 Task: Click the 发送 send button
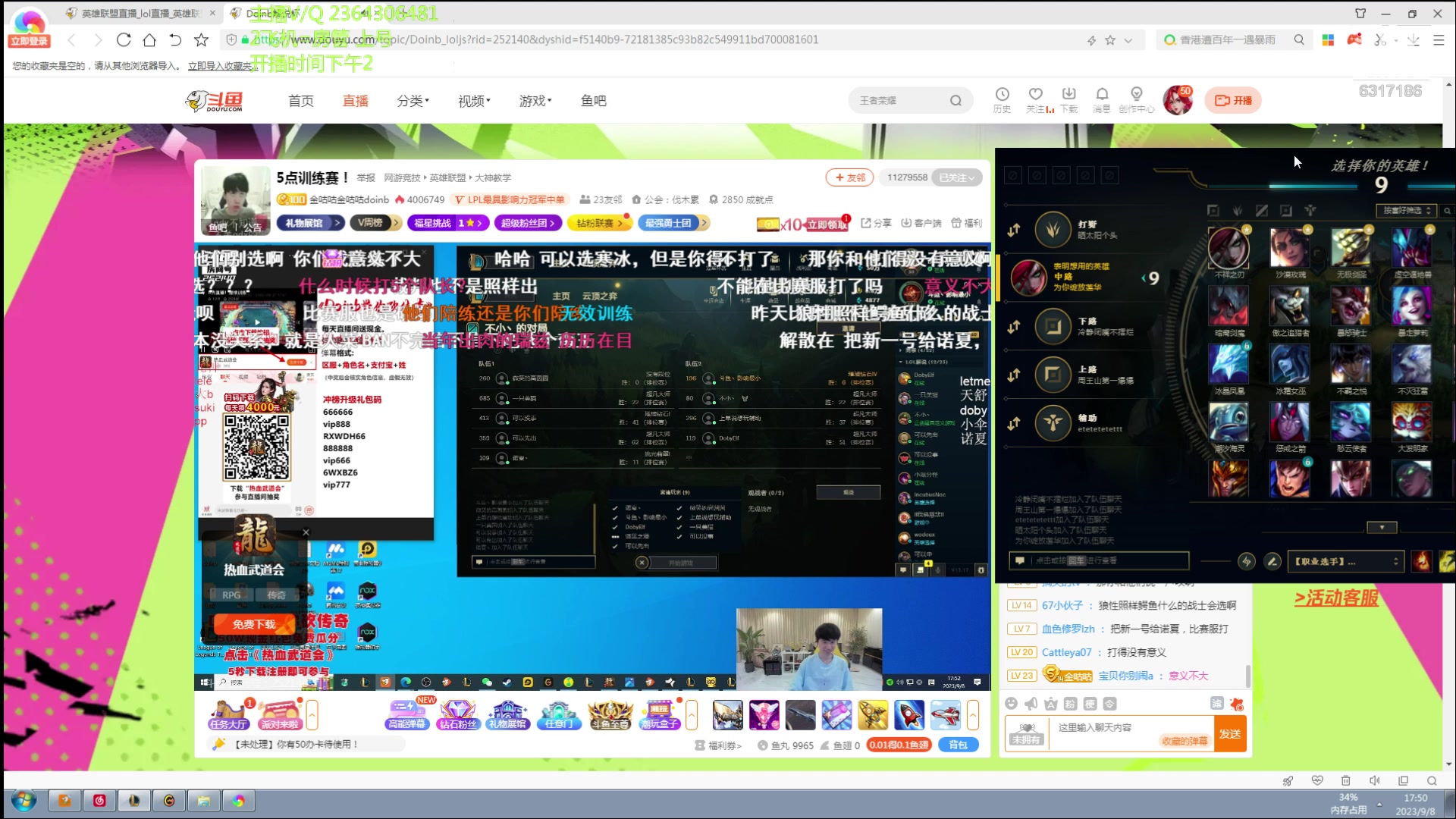(1230, 734)
